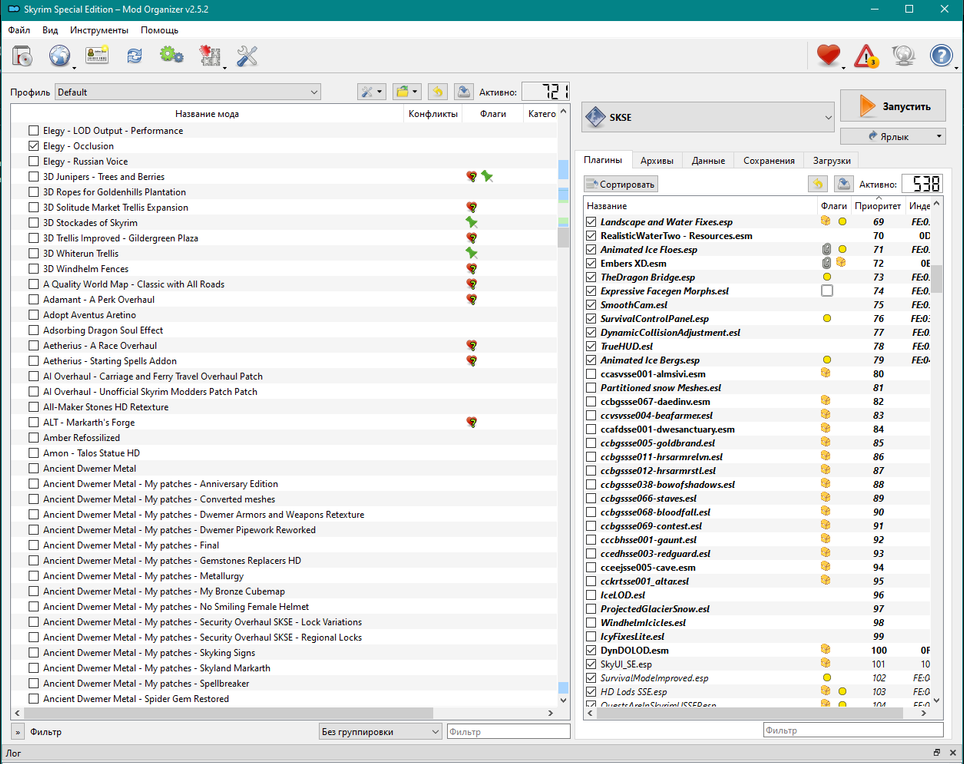The image size is (964, 764).
Task: Check the Amber Refossilized mod checkbox
Action: (x=34, y=438)
